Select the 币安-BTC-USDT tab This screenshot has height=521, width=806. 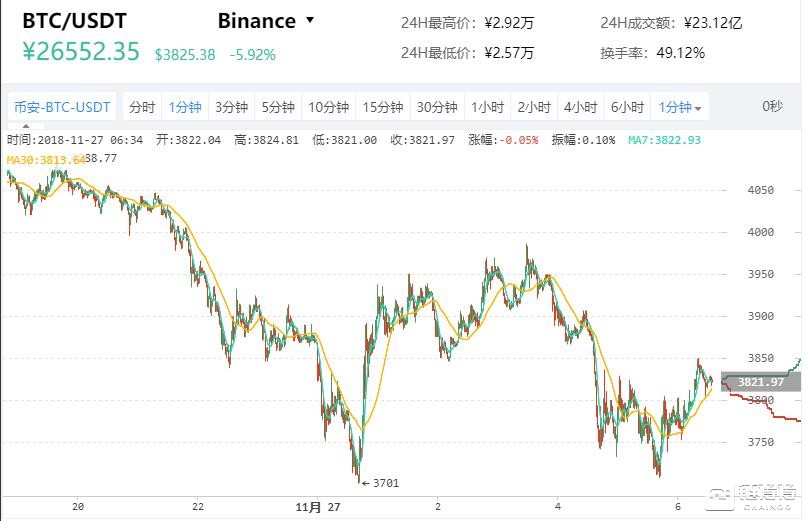[x=62, y=107]
